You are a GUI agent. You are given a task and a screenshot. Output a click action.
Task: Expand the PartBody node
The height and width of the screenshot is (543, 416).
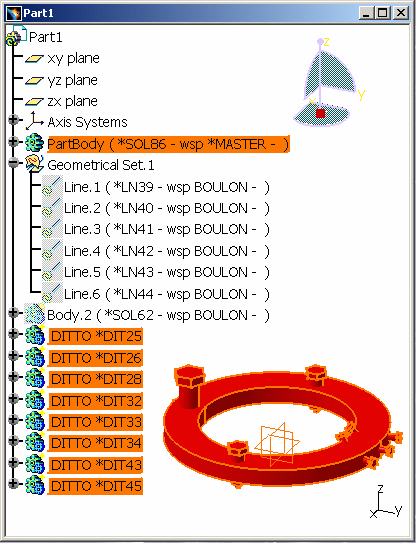tap(13, 142)
